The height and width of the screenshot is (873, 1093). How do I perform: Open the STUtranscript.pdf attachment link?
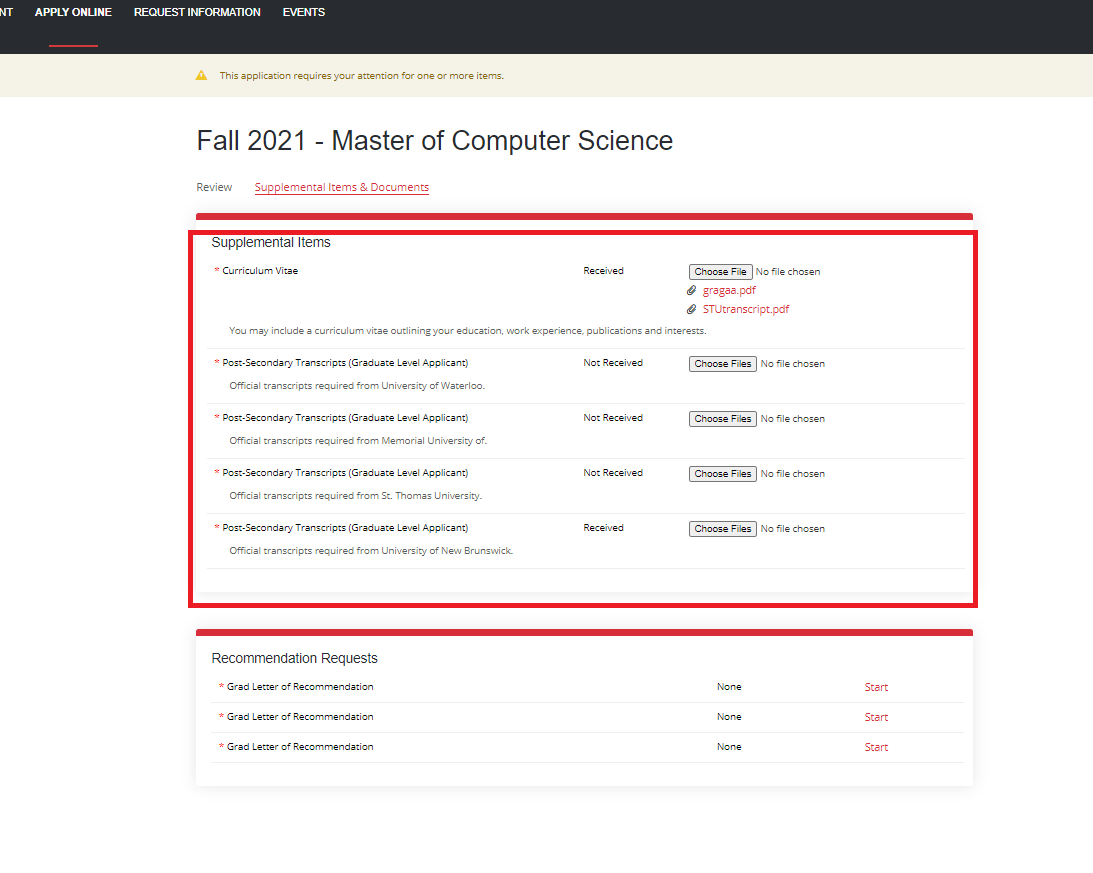745,309
